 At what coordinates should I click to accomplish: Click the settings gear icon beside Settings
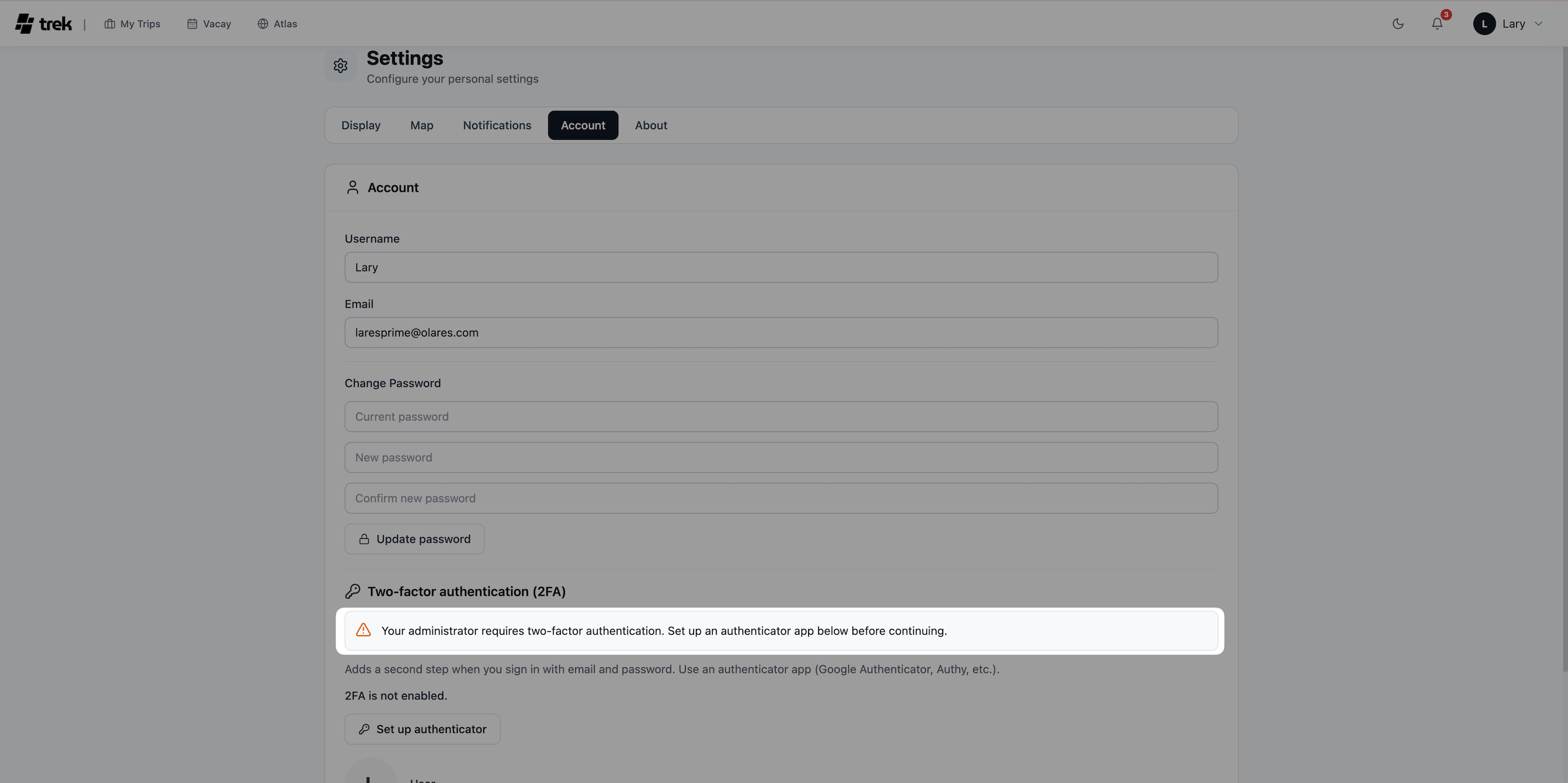pyautogui.click(x=340, y=66)
